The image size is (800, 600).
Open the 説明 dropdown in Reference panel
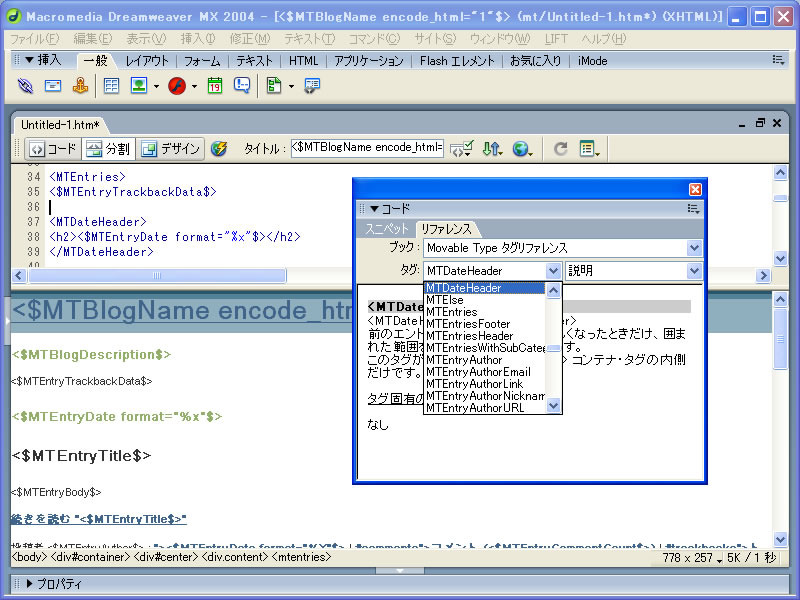[x=634, y=270]
